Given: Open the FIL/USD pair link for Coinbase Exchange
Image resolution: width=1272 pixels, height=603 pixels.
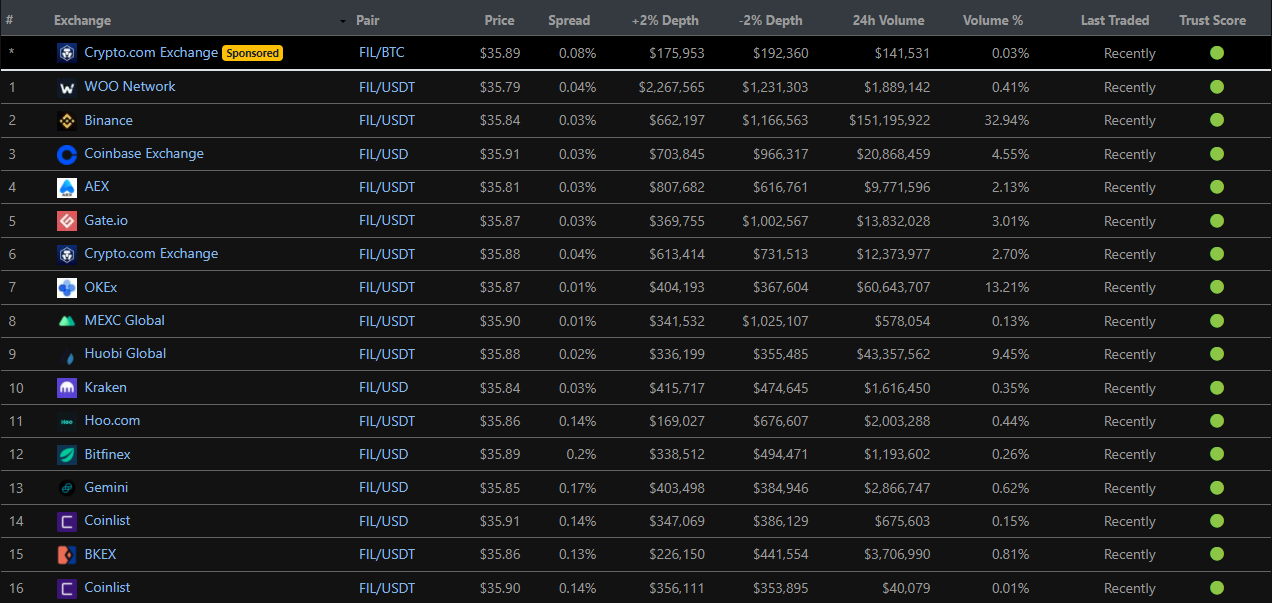Looking at the screenshot, I should [x=383, y=154].
